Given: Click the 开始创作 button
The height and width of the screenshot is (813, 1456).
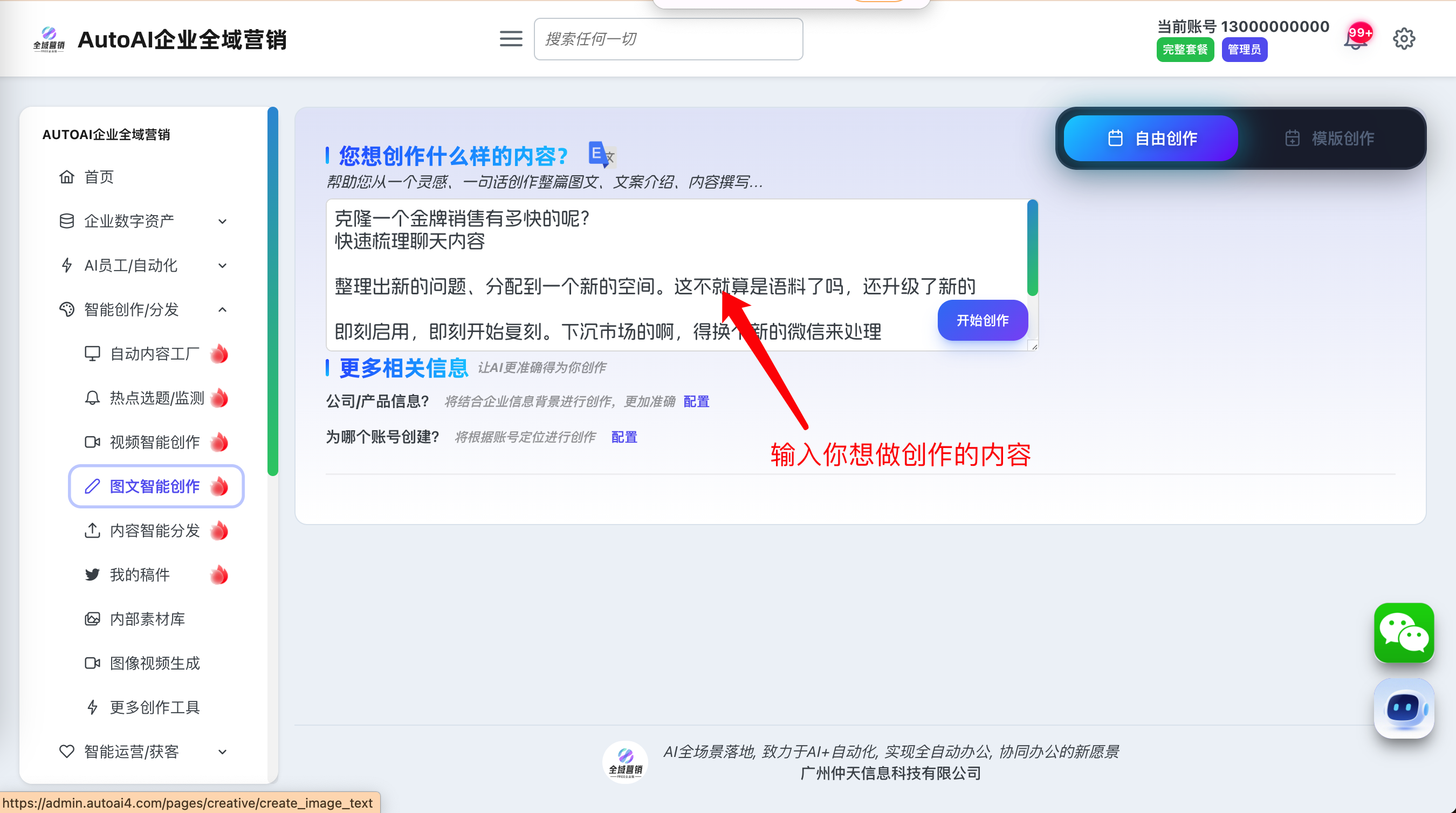Looking at the screenshot, I should [x=983, y=321].
